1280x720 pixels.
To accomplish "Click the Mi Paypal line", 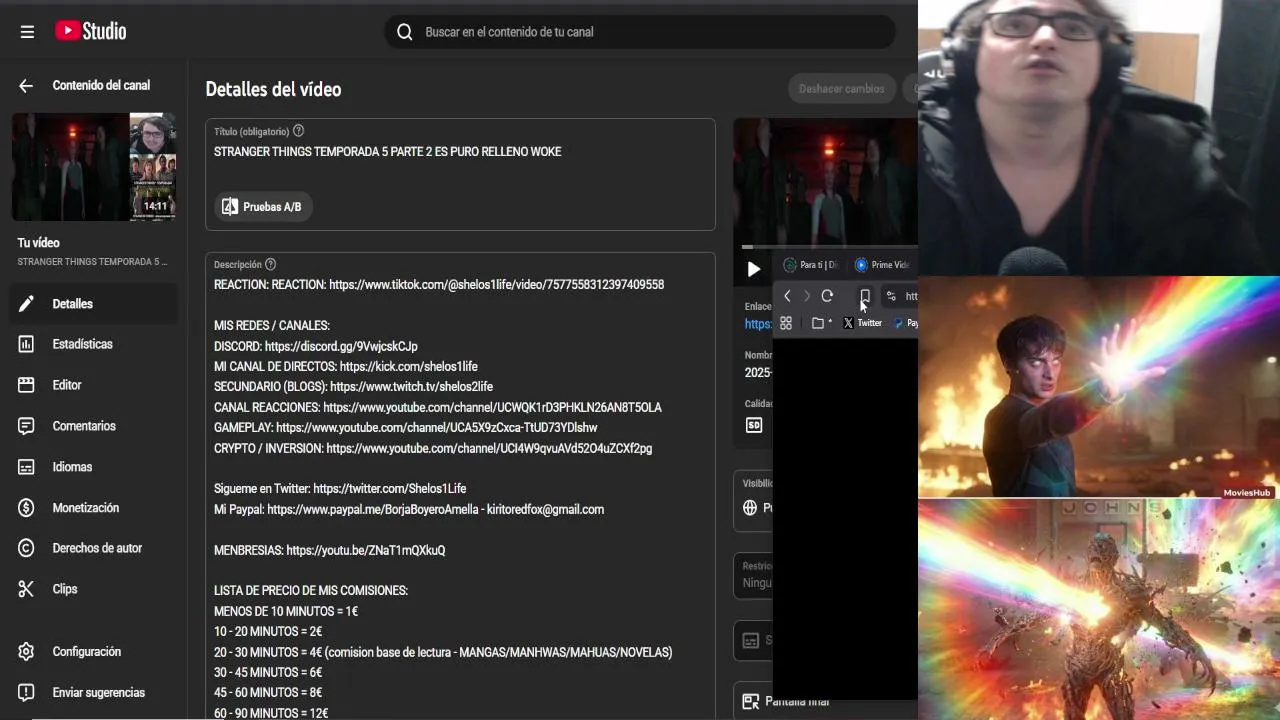I will pos(409,510).
